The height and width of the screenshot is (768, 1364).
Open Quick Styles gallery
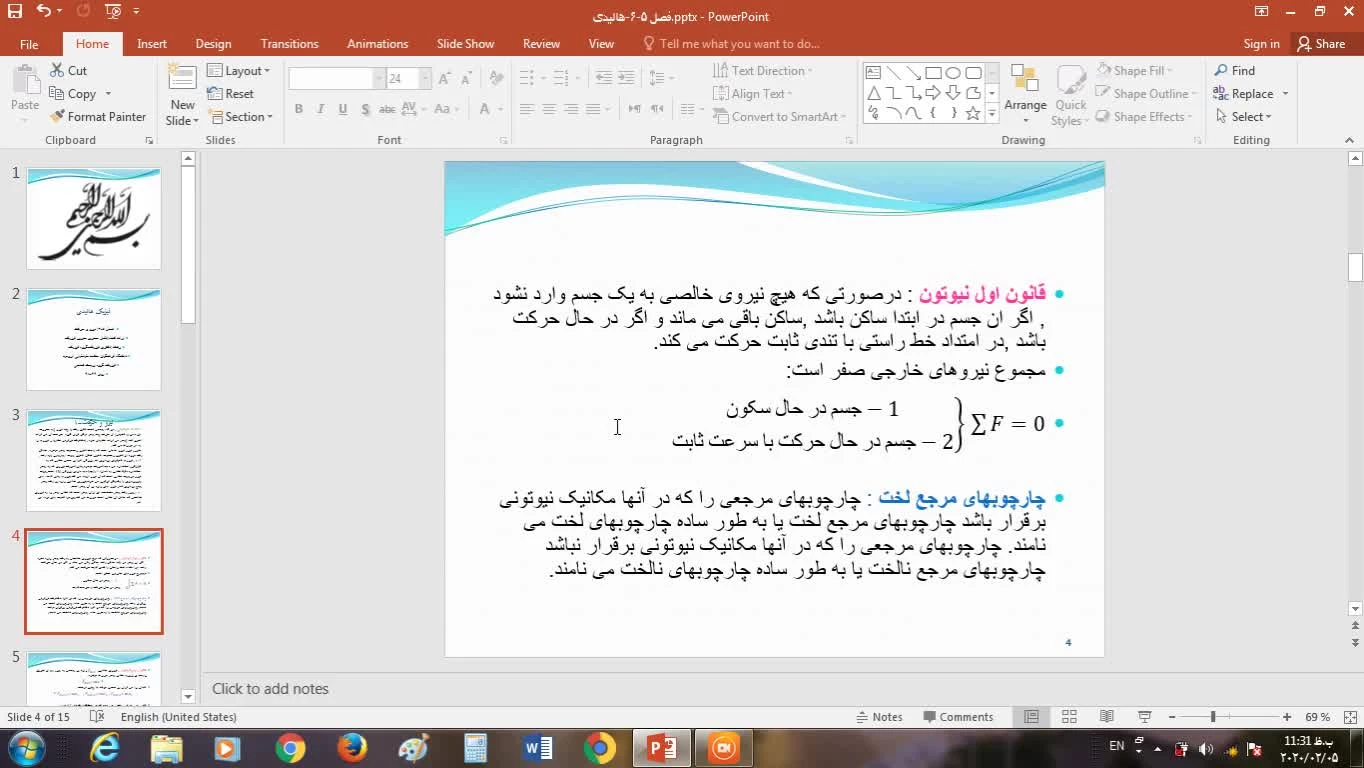click(x=1070, y=96)
